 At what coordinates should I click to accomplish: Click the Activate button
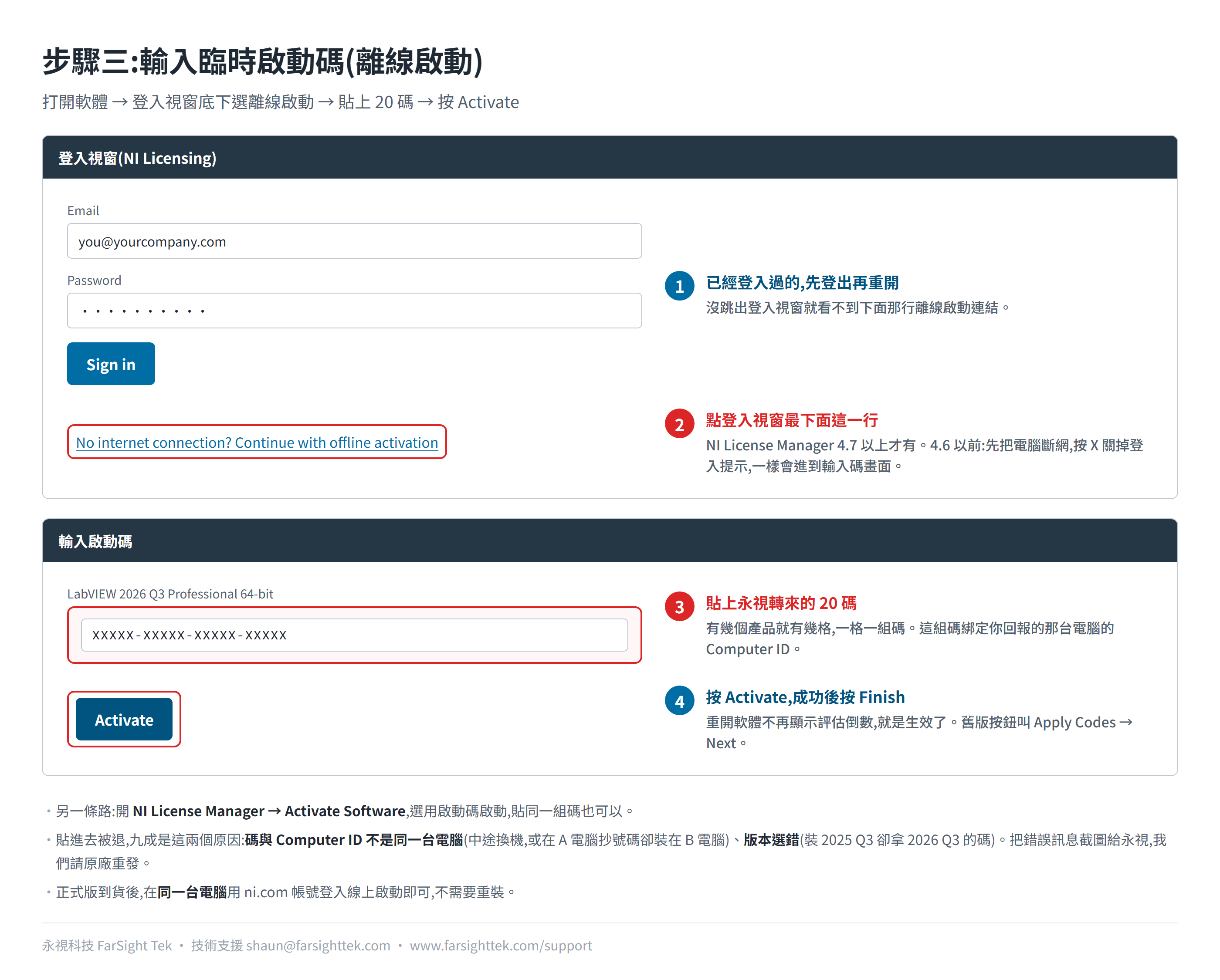point(124,719)
